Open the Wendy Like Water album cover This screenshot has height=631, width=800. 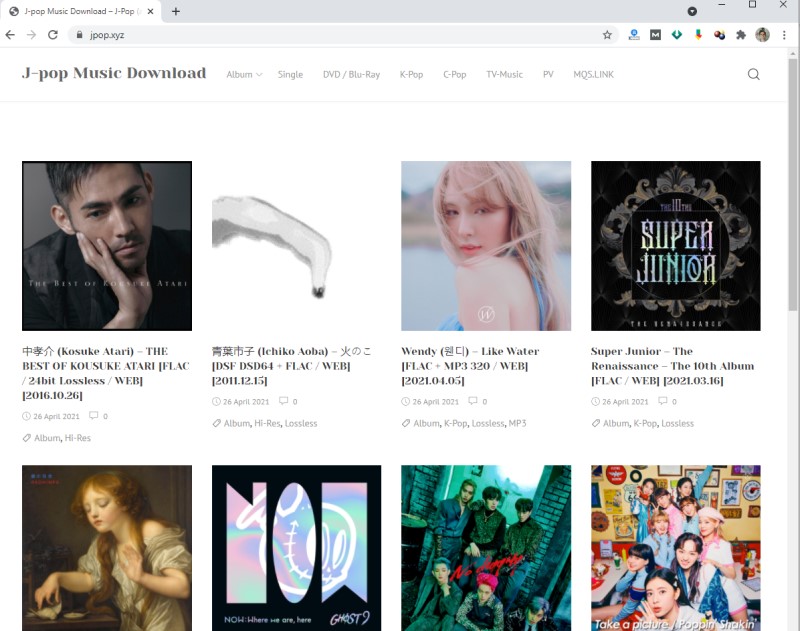(486, 246)
